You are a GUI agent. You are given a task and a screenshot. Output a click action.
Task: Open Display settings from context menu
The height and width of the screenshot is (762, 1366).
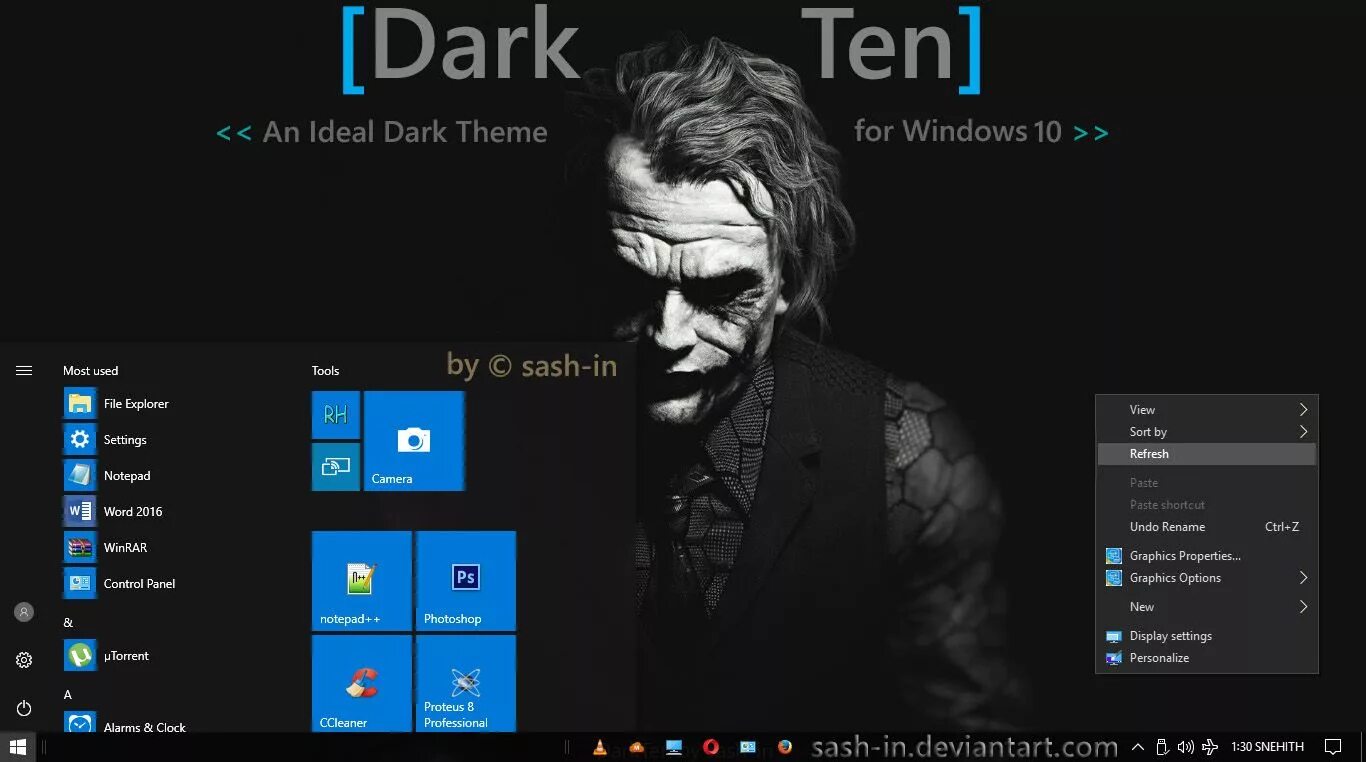click(x=1207, y=636)
